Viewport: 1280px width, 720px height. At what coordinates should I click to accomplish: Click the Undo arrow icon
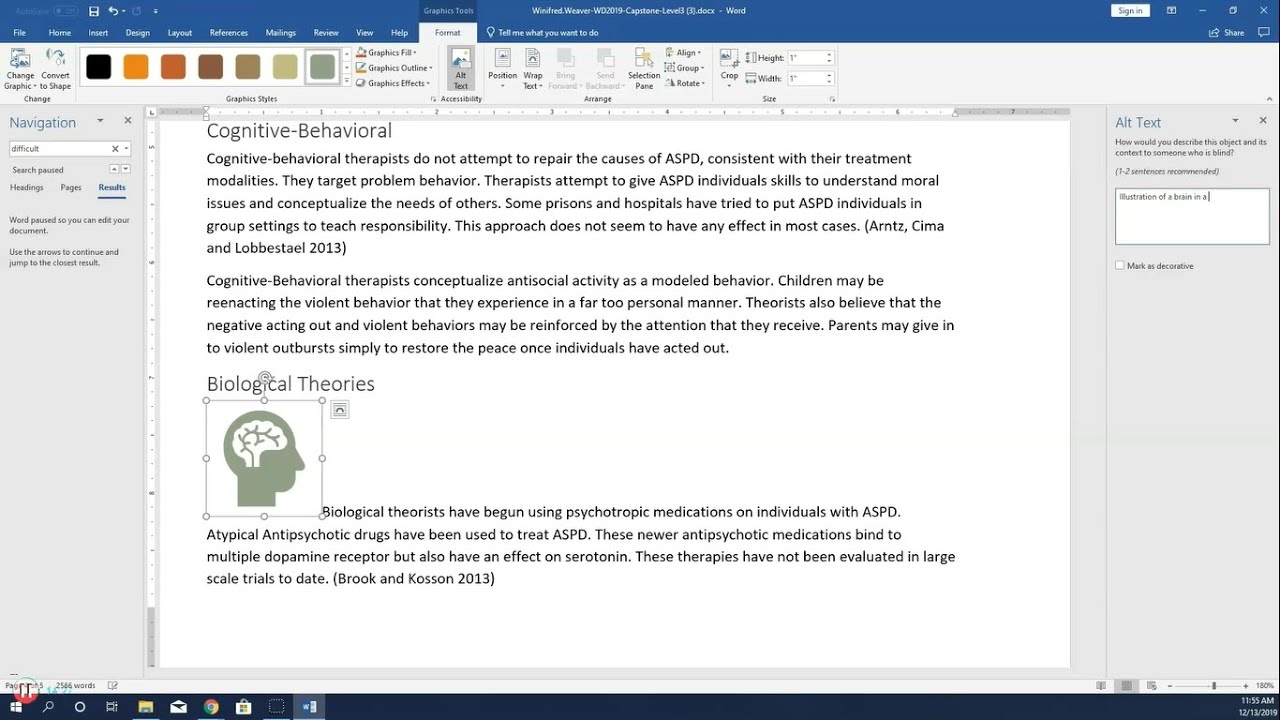tap(112, 11)
